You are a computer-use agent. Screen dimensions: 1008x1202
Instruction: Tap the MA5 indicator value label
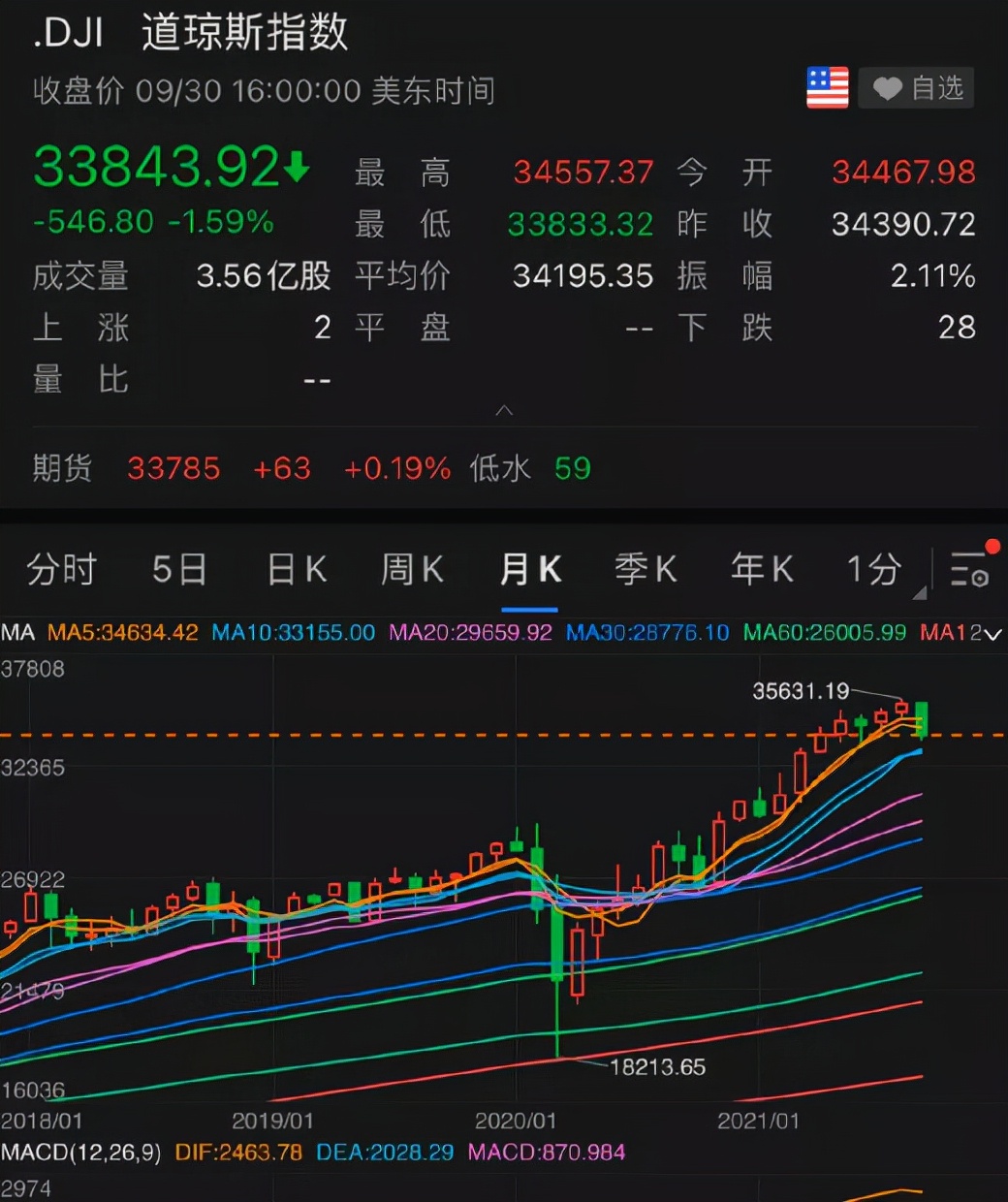coord(122,633)
